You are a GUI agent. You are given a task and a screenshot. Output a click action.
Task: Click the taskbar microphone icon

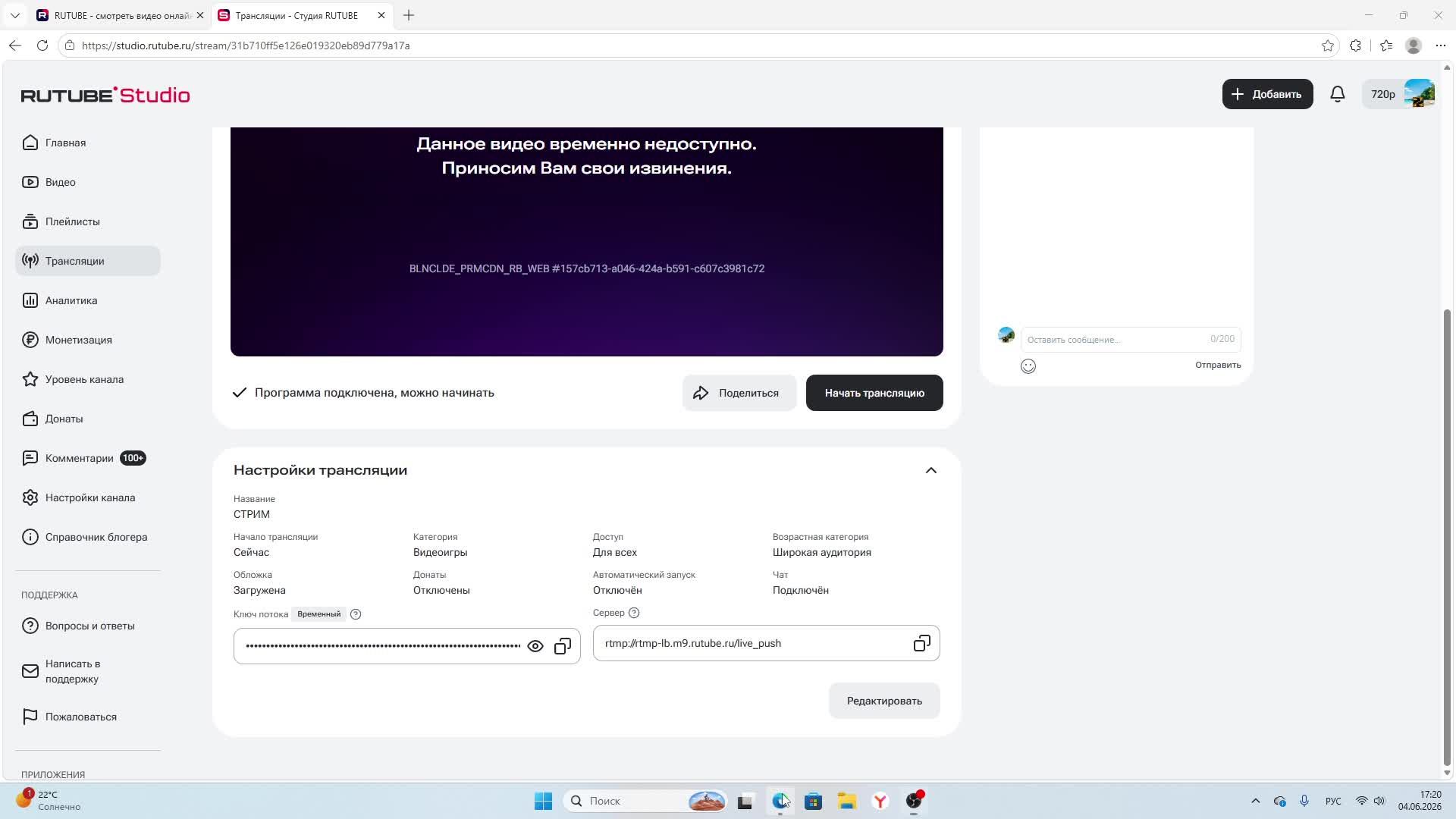[1304, 801]
